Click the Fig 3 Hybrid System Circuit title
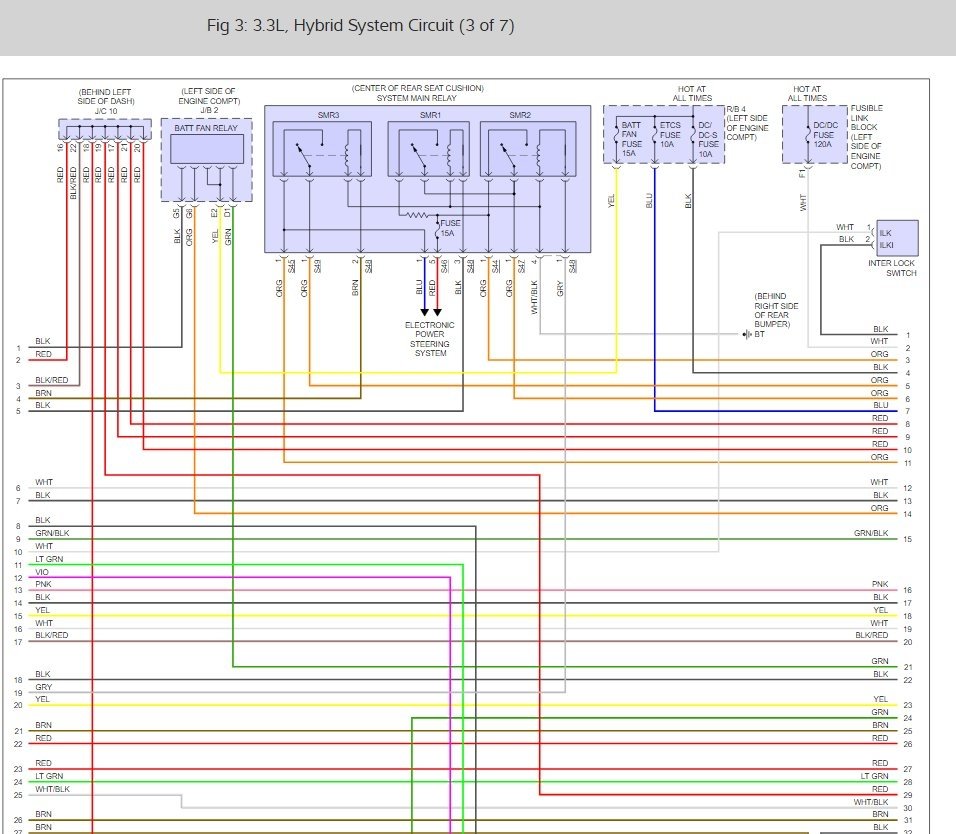Screen dimensions: 956x834 (360, 26)
